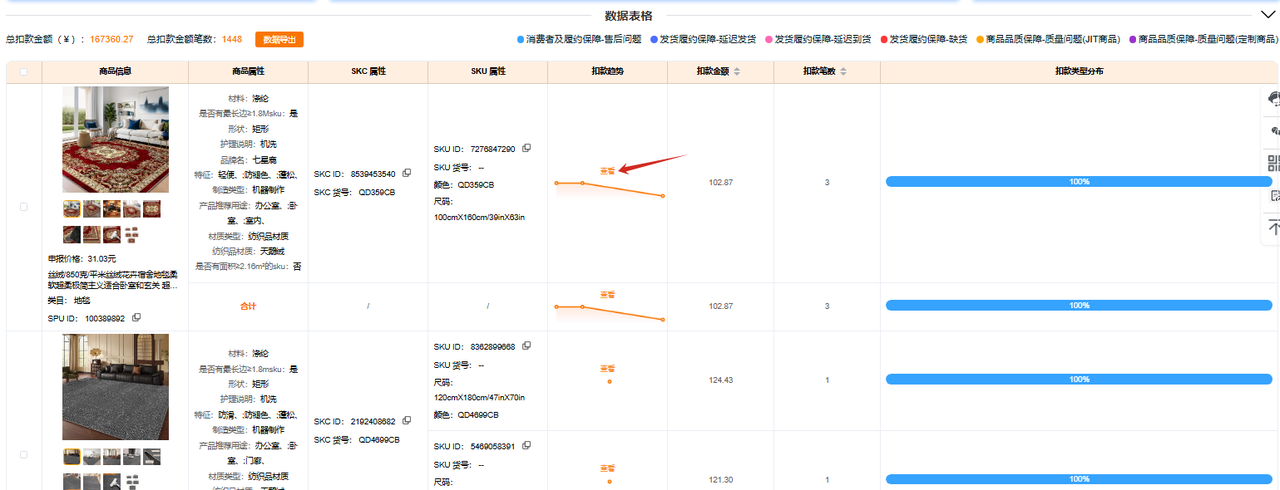Select first small thumbnail under red rug
The image size is (1280, 490).
pos(71,208)
